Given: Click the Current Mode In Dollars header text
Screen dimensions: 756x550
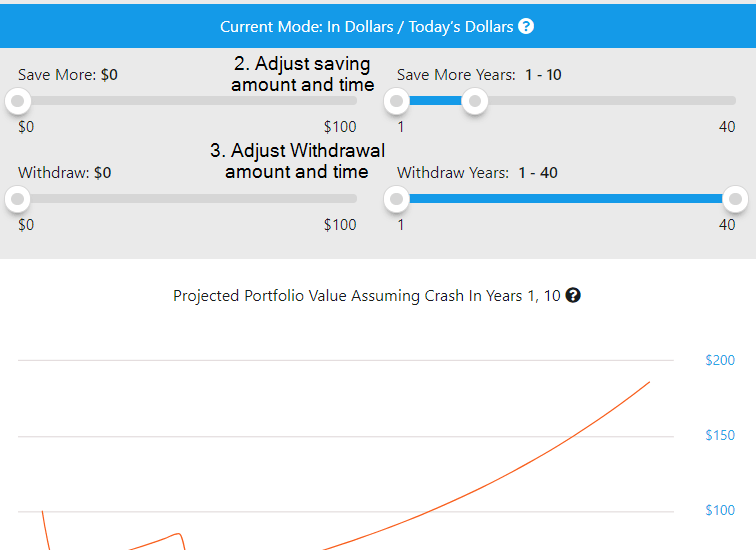Looking at the screenshot, I should [x=366, y=27].
